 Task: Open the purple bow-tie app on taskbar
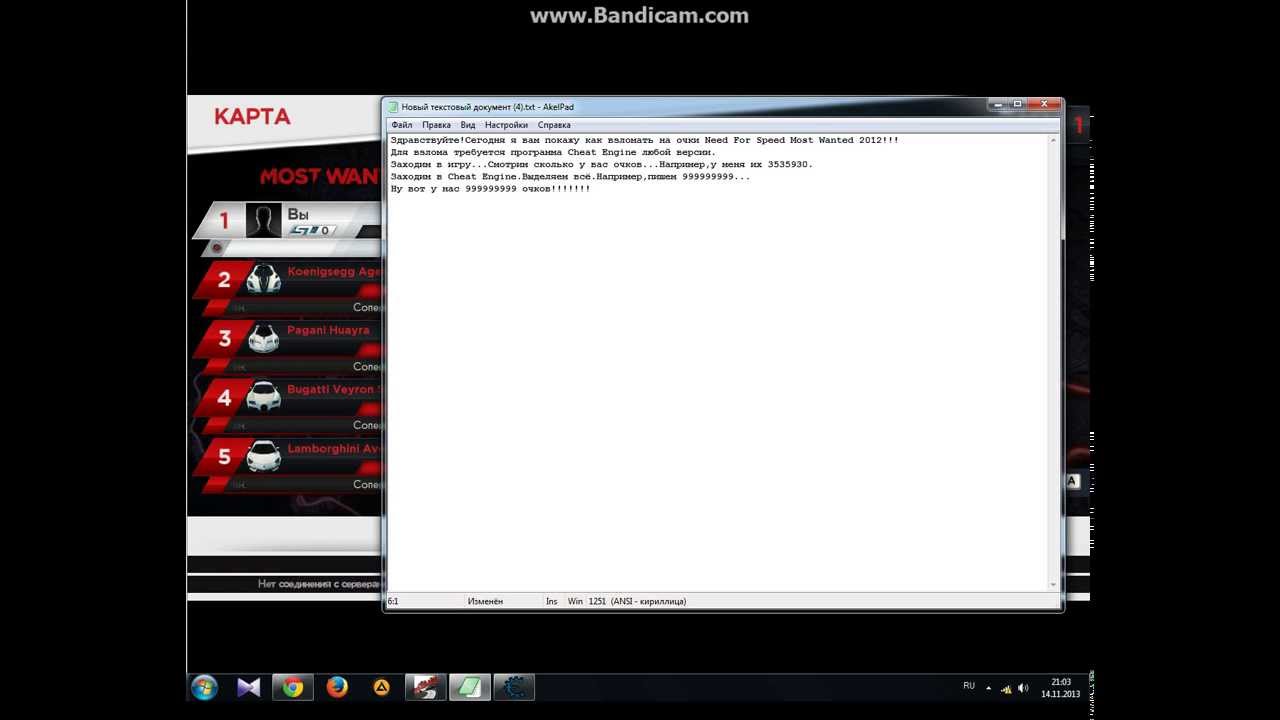click(249, 687)
